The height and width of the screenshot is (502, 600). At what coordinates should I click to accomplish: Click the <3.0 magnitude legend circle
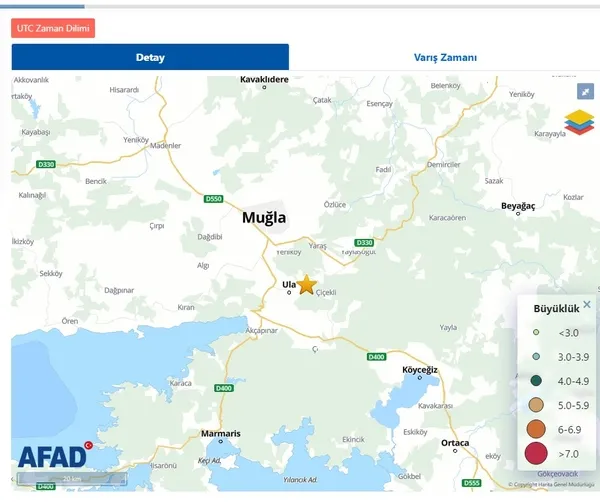click(x=536, y=332)
